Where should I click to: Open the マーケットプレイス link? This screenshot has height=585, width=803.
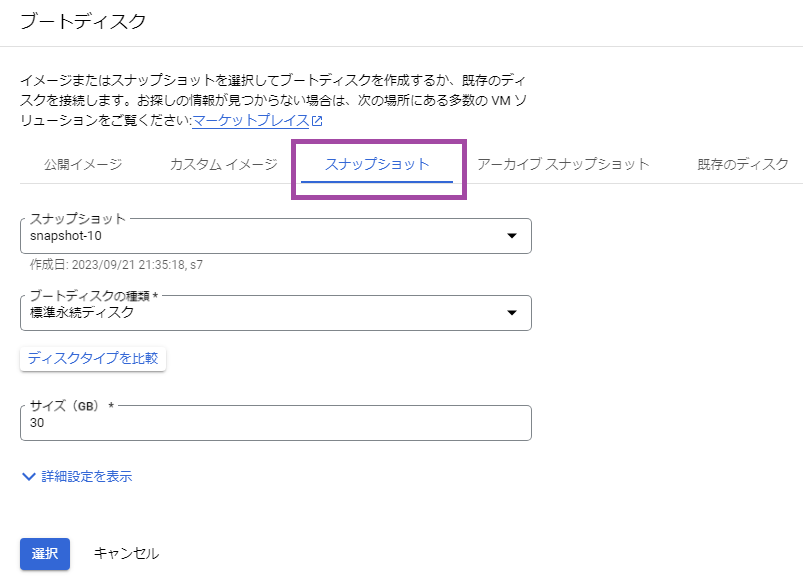250,121
